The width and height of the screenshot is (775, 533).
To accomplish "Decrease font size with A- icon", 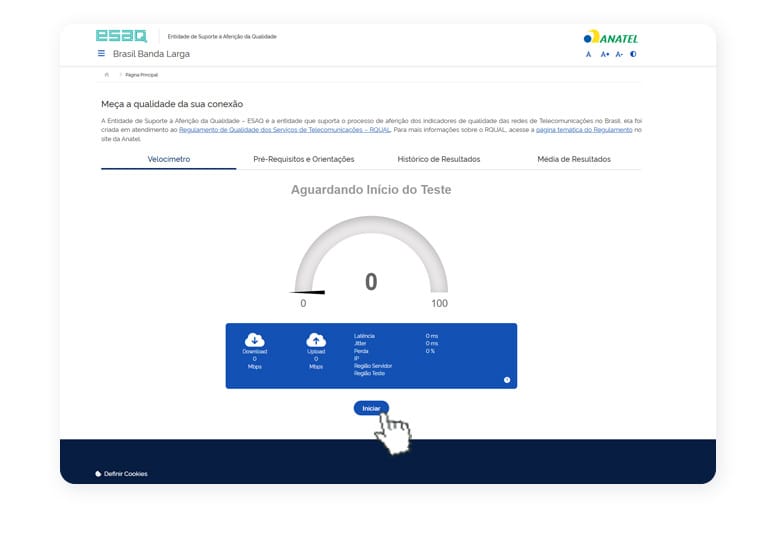I will (x=619, y=54).
